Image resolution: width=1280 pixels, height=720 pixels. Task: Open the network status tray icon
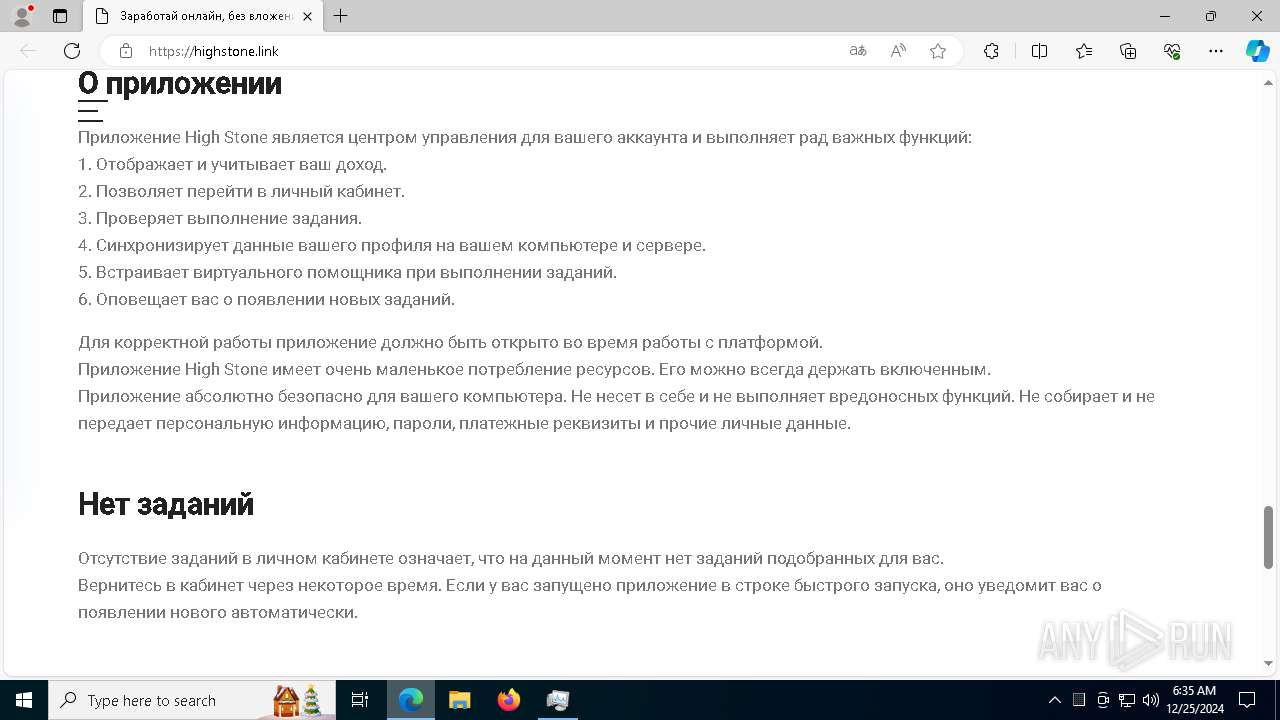click(x=1127, y=700)
